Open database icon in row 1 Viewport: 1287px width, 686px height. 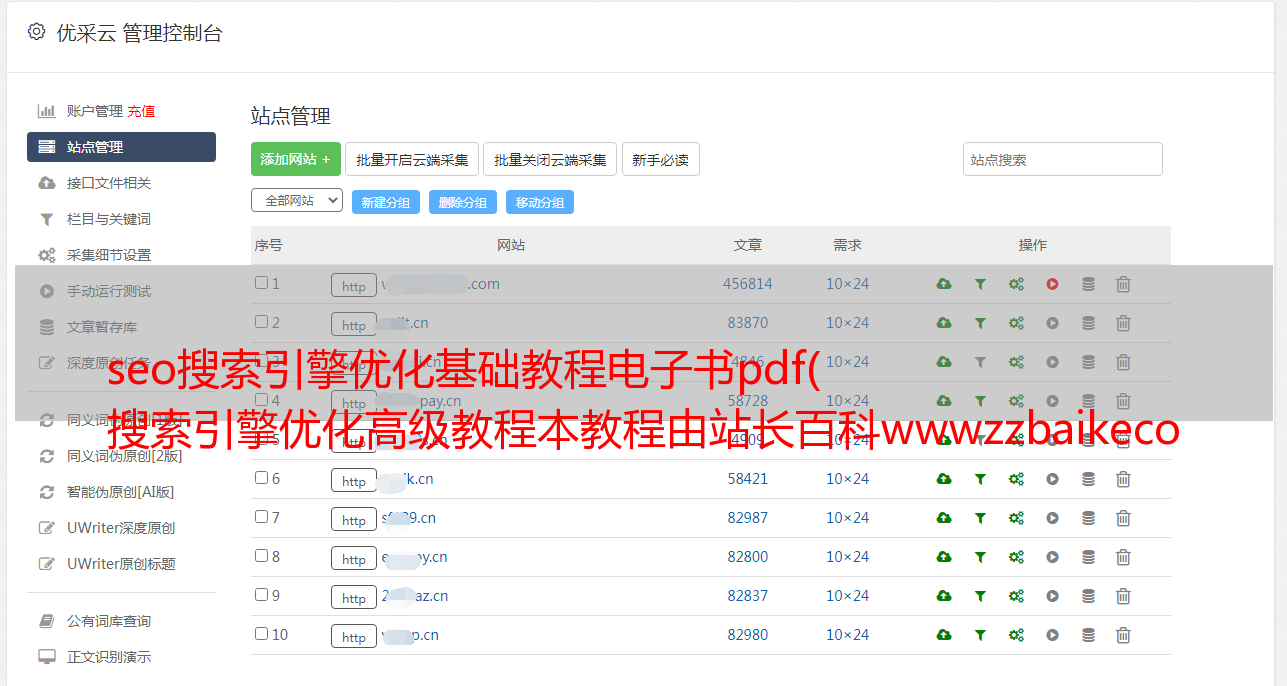pyautogui.click(x=1088, y=284)
